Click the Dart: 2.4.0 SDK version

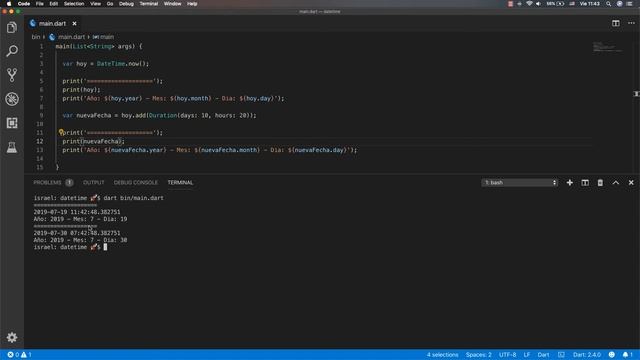[x=587, y=355]
